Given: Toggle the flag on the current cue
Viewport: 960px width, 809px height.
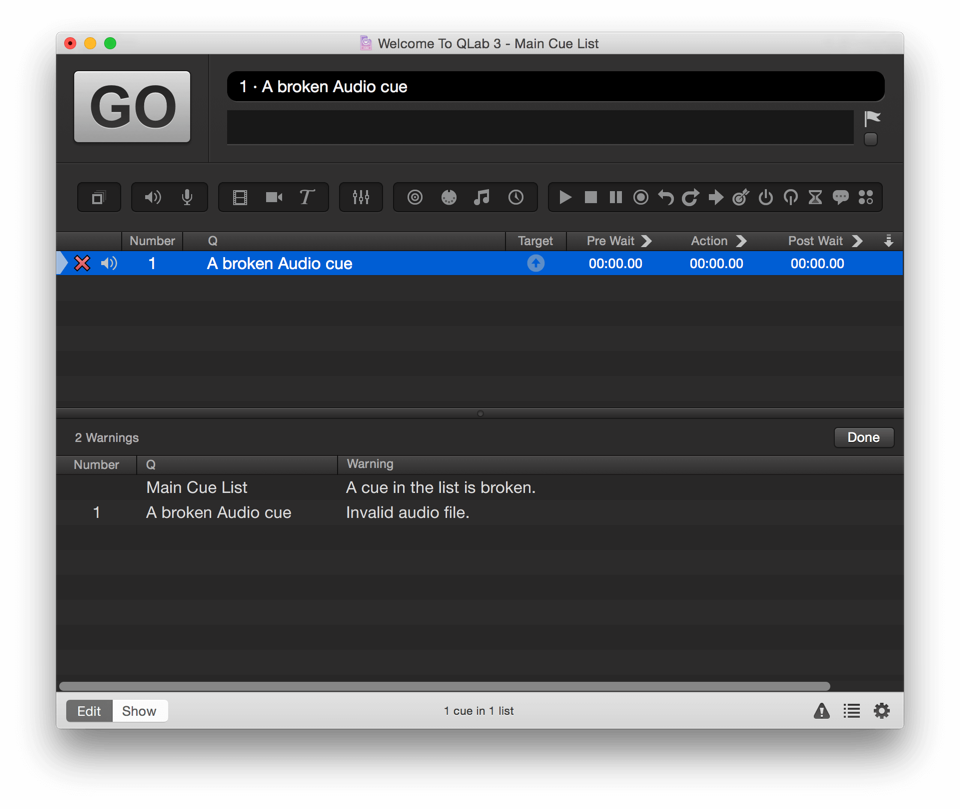Looking at the screenshot, I should click(872, 119).
